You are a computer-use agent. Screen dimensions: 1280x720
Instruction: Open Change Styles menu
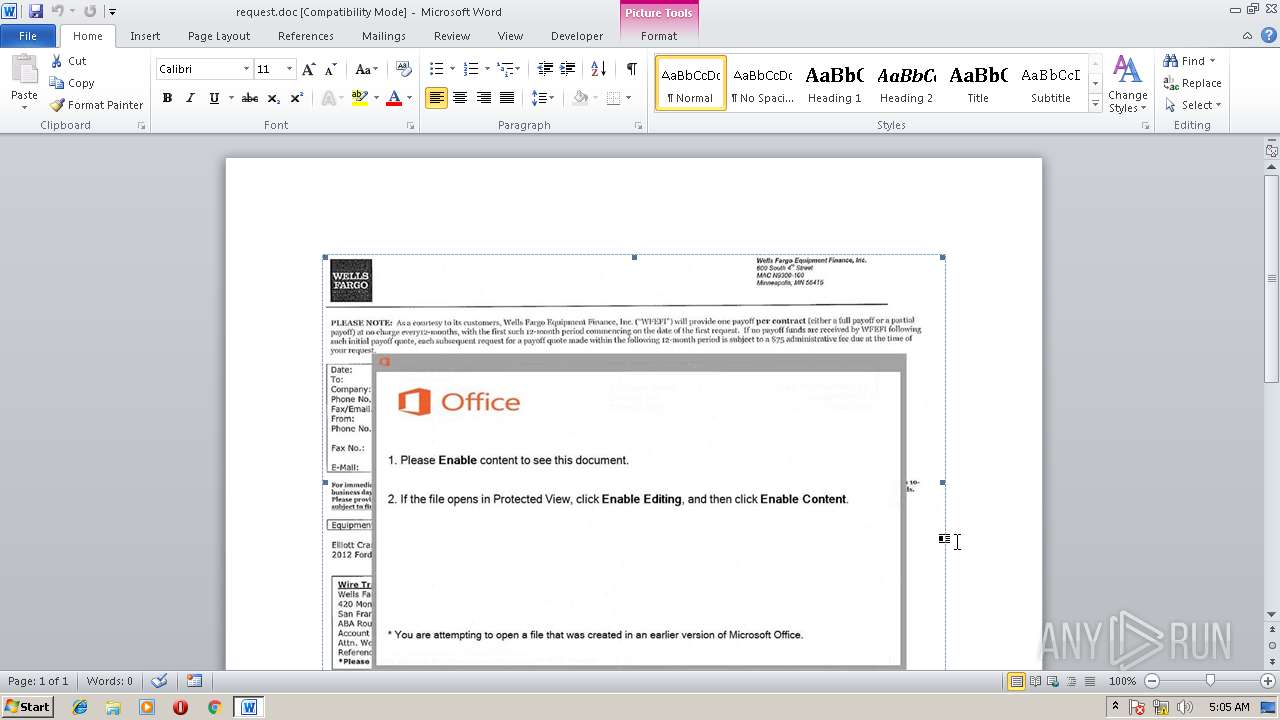click(1127, 84)
